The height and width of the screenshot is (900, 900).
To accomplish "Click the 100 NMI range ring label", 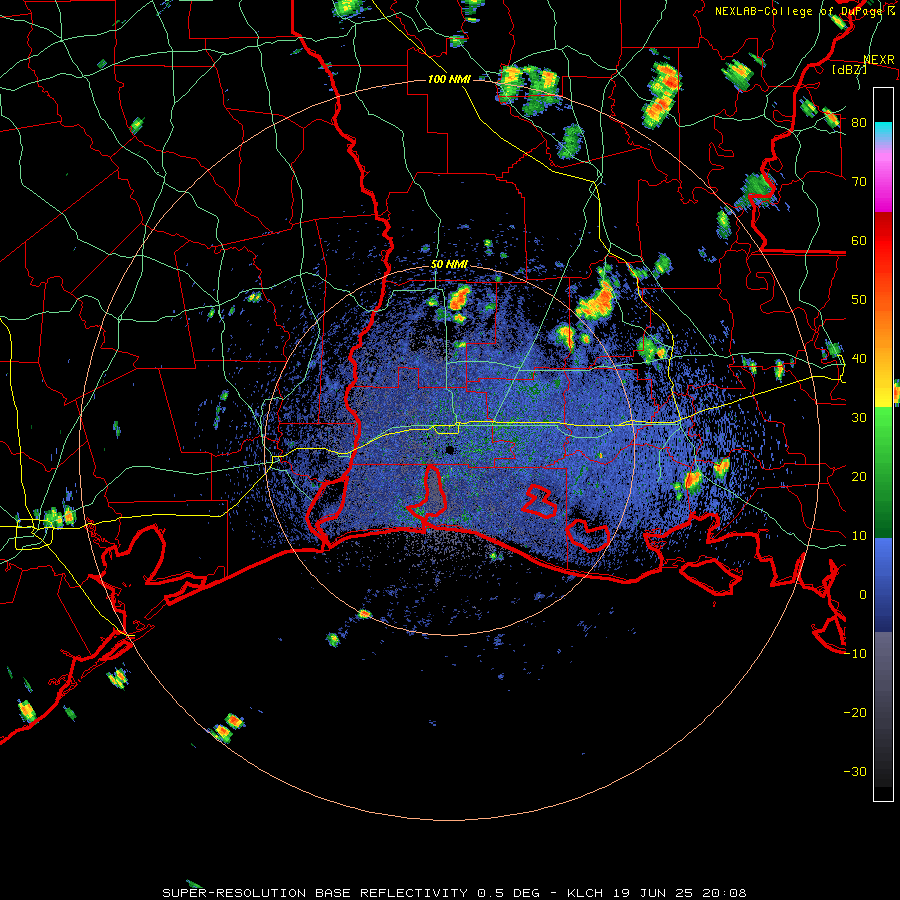I will (x=449, y=79).
